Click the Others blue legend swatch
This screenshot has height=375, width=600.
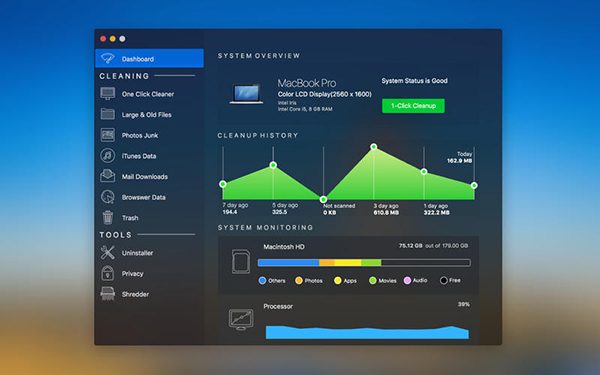[262, 280]
